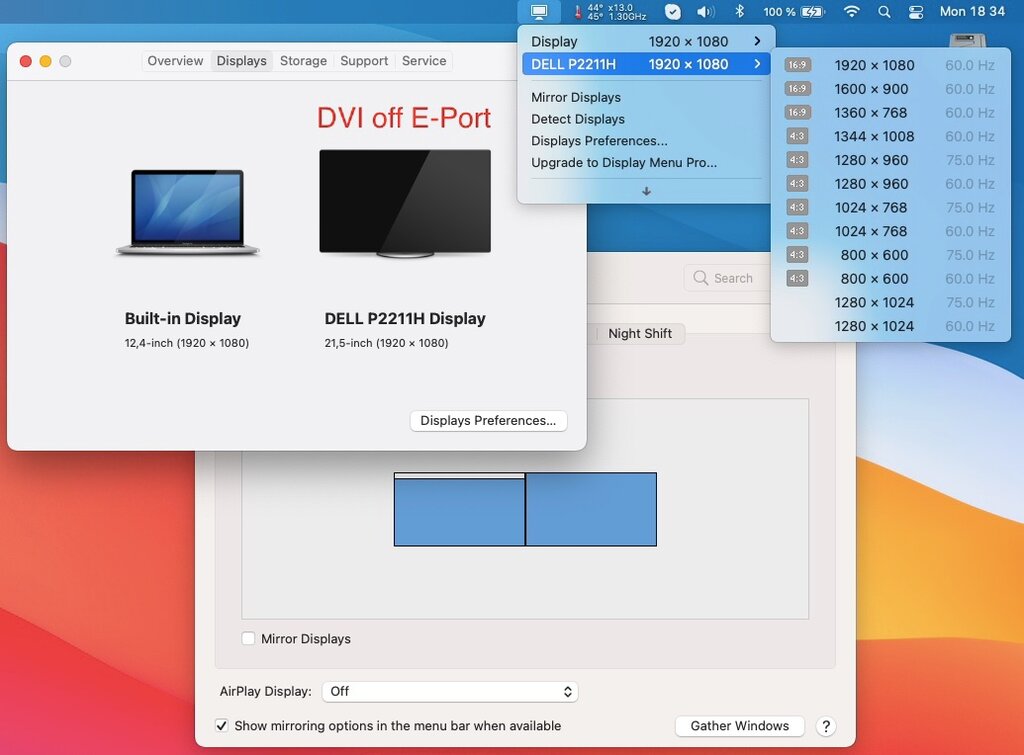
Task: Click the Display Menu monitor icon in menu bar
Action: coord(539,12)
